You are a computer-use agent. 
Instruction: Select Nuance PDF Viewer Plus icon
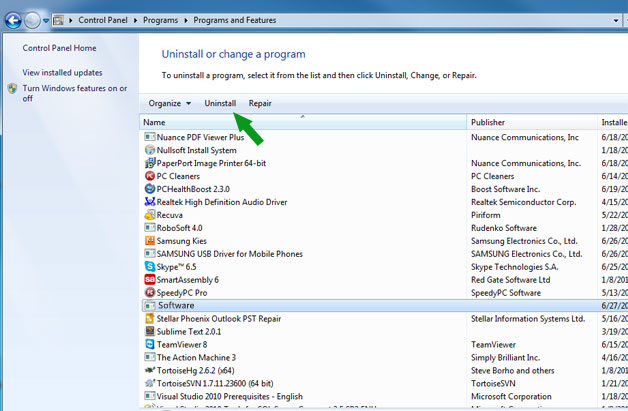click(x=150, y=137)
